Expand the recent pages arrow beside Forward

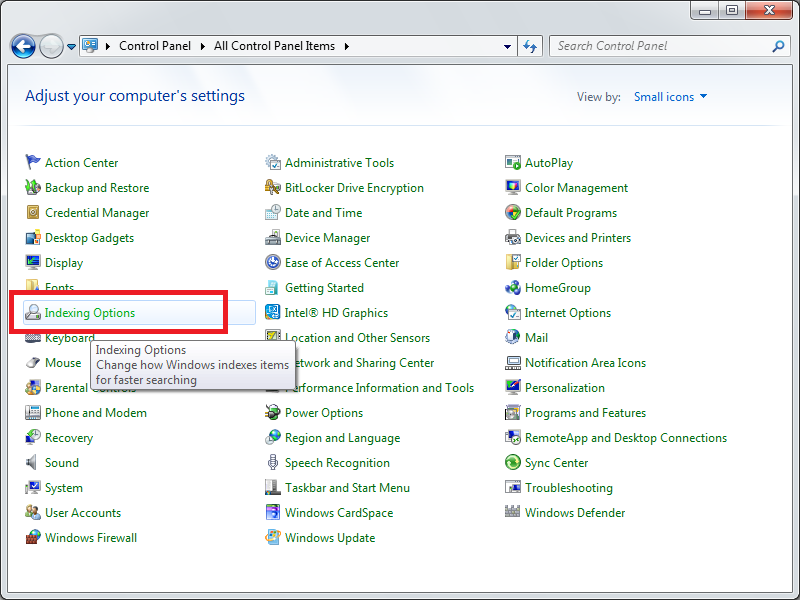click(x=71, y=46)
